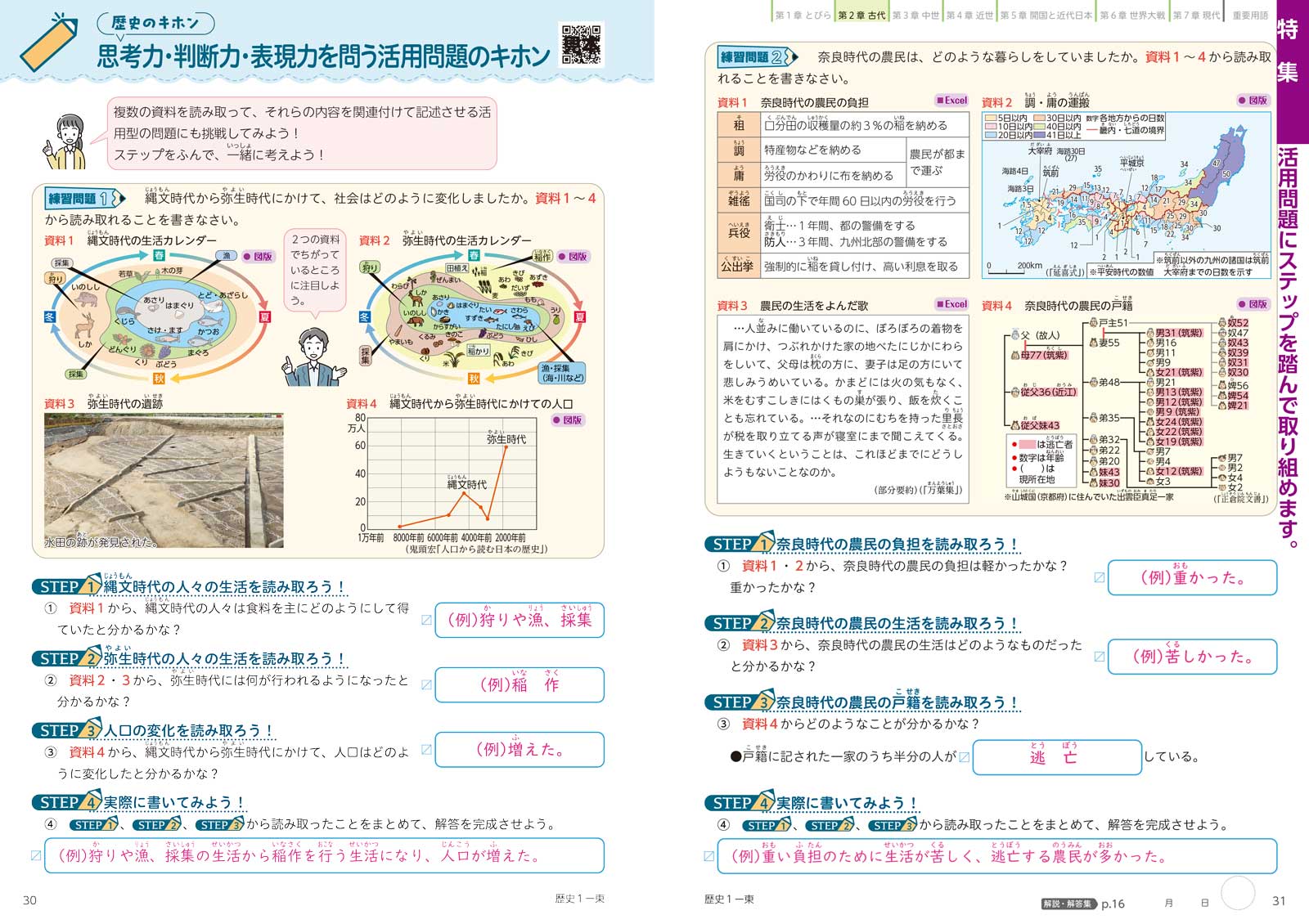Click the 弥生時代の遺跡 photo
This screenshot has height=924, width=1309.
click(x=164, y=481)
